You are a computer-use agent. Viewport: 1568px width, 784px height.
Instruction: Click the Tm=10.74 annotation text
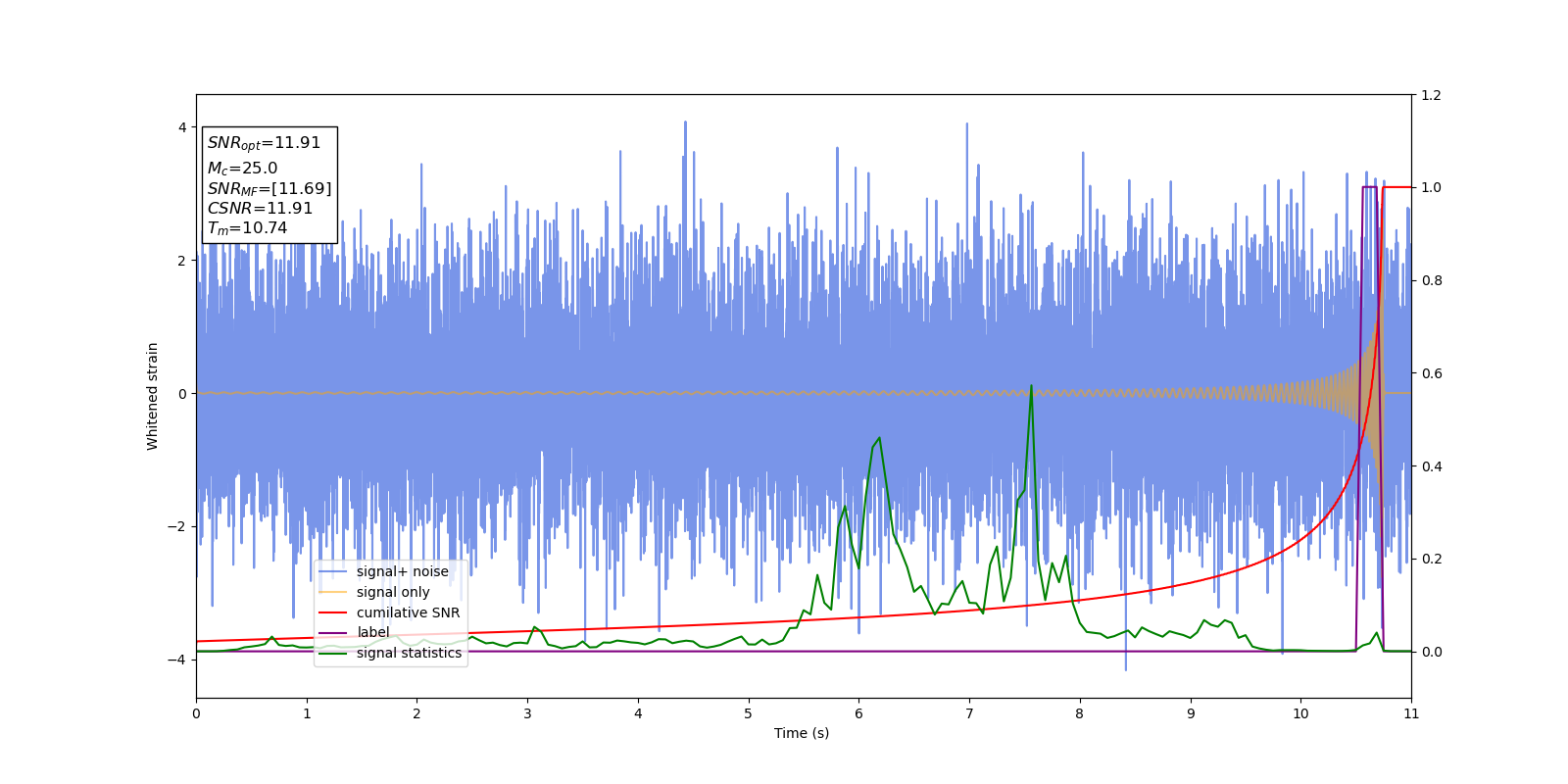coord(247,228)
